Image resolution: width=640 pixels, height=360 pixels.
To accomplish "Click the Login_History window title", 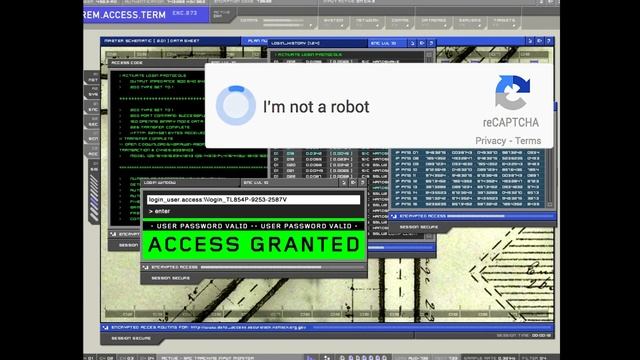I will [x=295, y=43].
